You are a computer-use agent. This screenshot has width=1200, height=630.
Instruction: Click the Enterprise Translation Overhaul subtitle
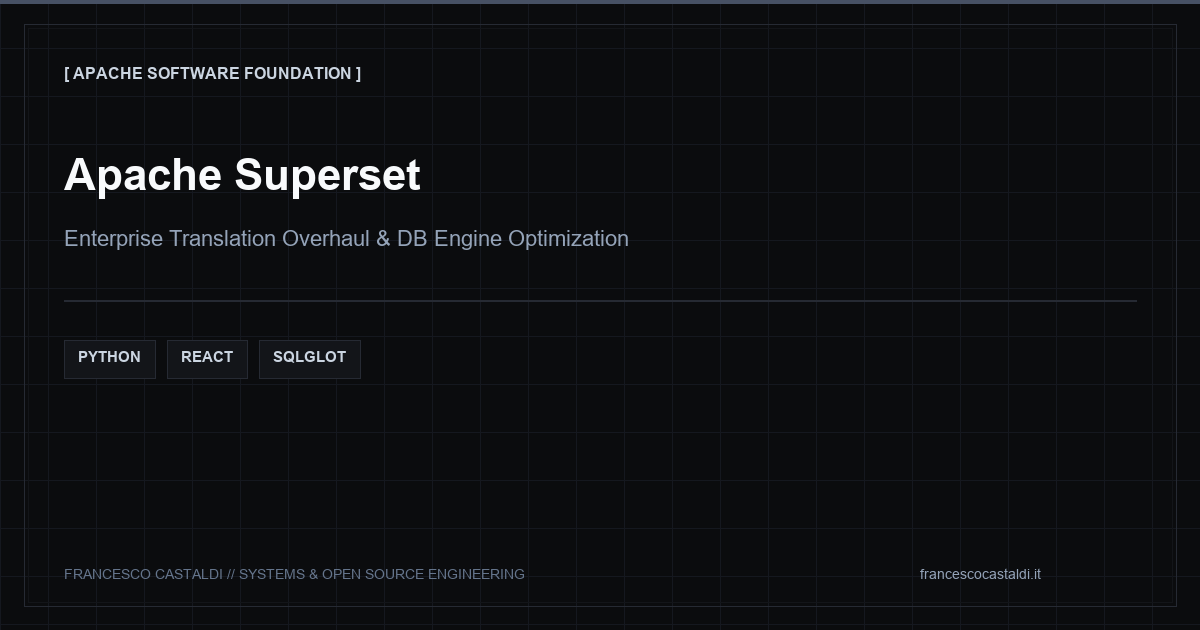346,239
